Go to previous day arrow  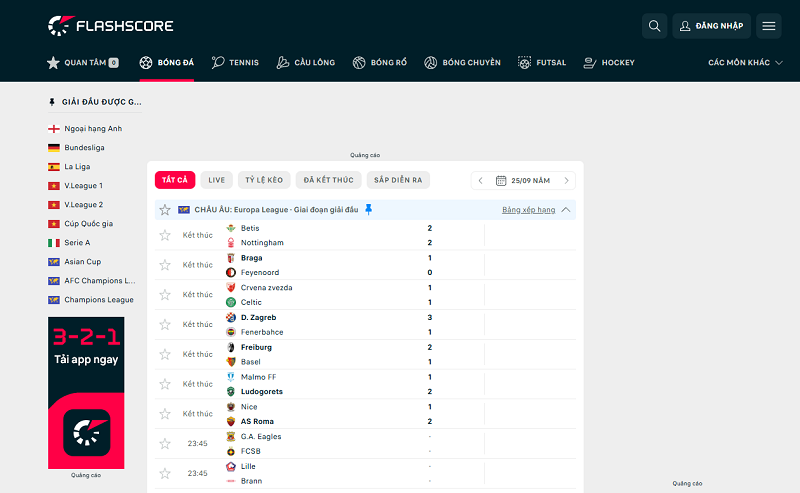pyautogui.click(x=480, y=181)
